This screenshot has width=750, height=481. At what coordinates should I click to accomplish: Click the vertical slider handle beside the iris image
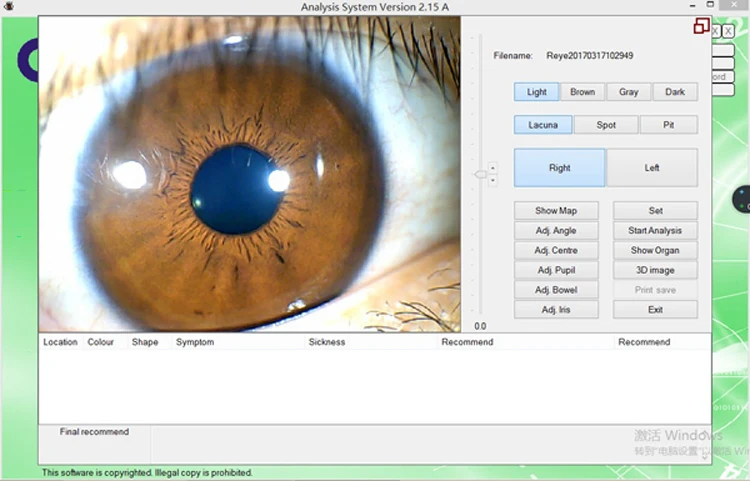click(483, 174)
